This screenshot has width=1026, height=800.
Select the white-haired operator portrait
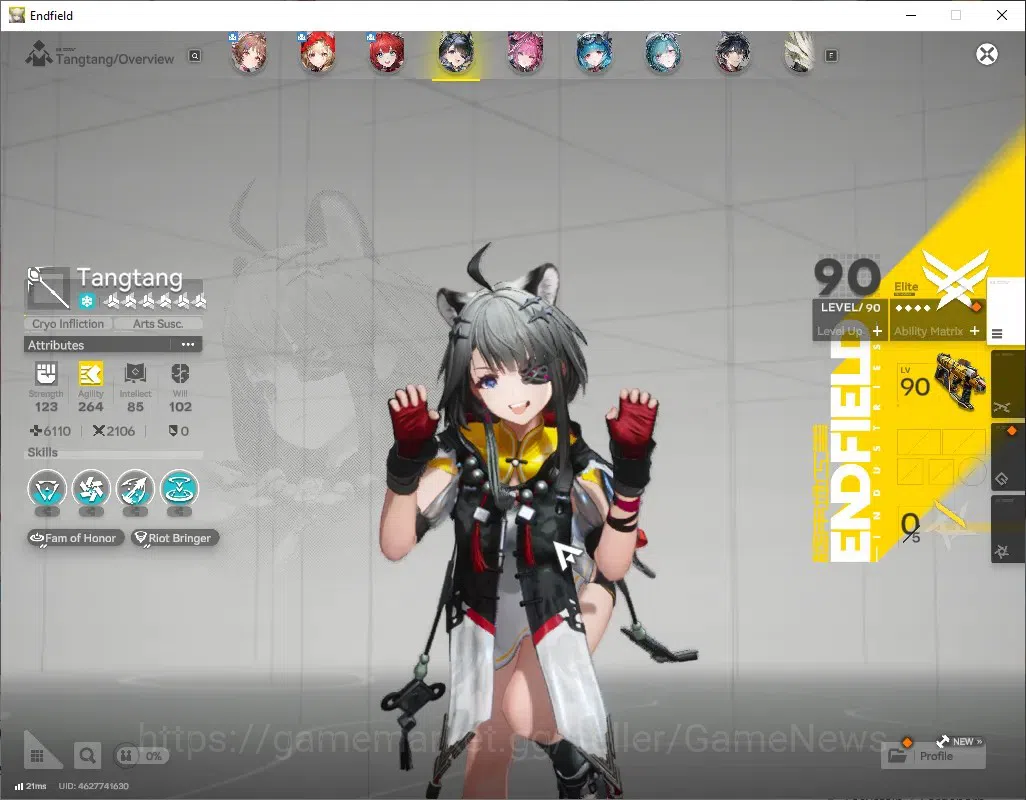[800, 53]
